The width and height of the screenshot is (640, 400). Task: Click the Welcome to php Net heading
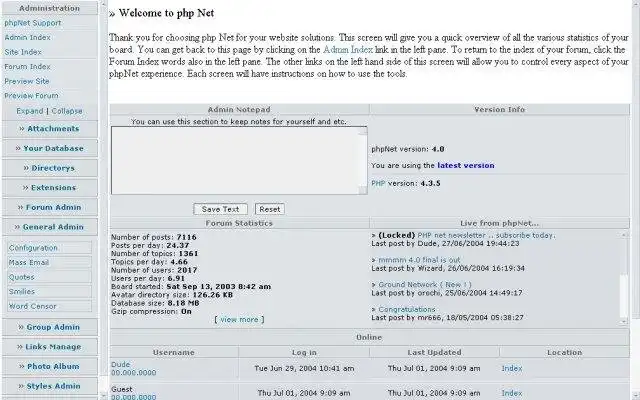162,13
